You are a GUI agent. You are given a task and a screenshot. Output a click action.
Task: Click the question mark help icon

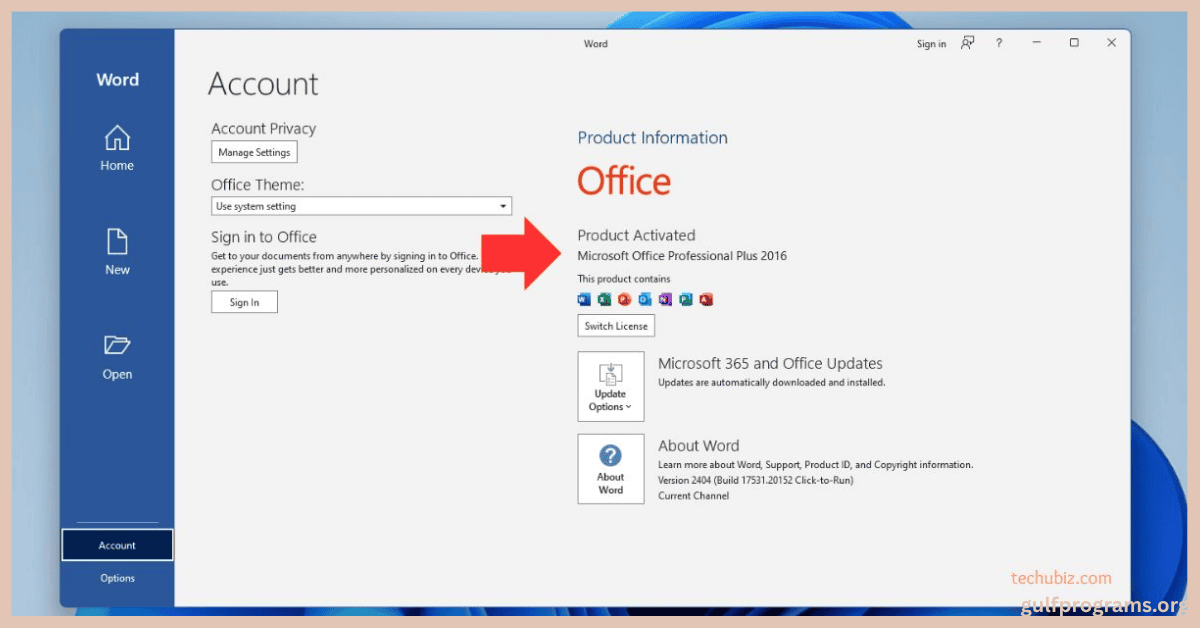pyautogui.click(x=998, y=43)
